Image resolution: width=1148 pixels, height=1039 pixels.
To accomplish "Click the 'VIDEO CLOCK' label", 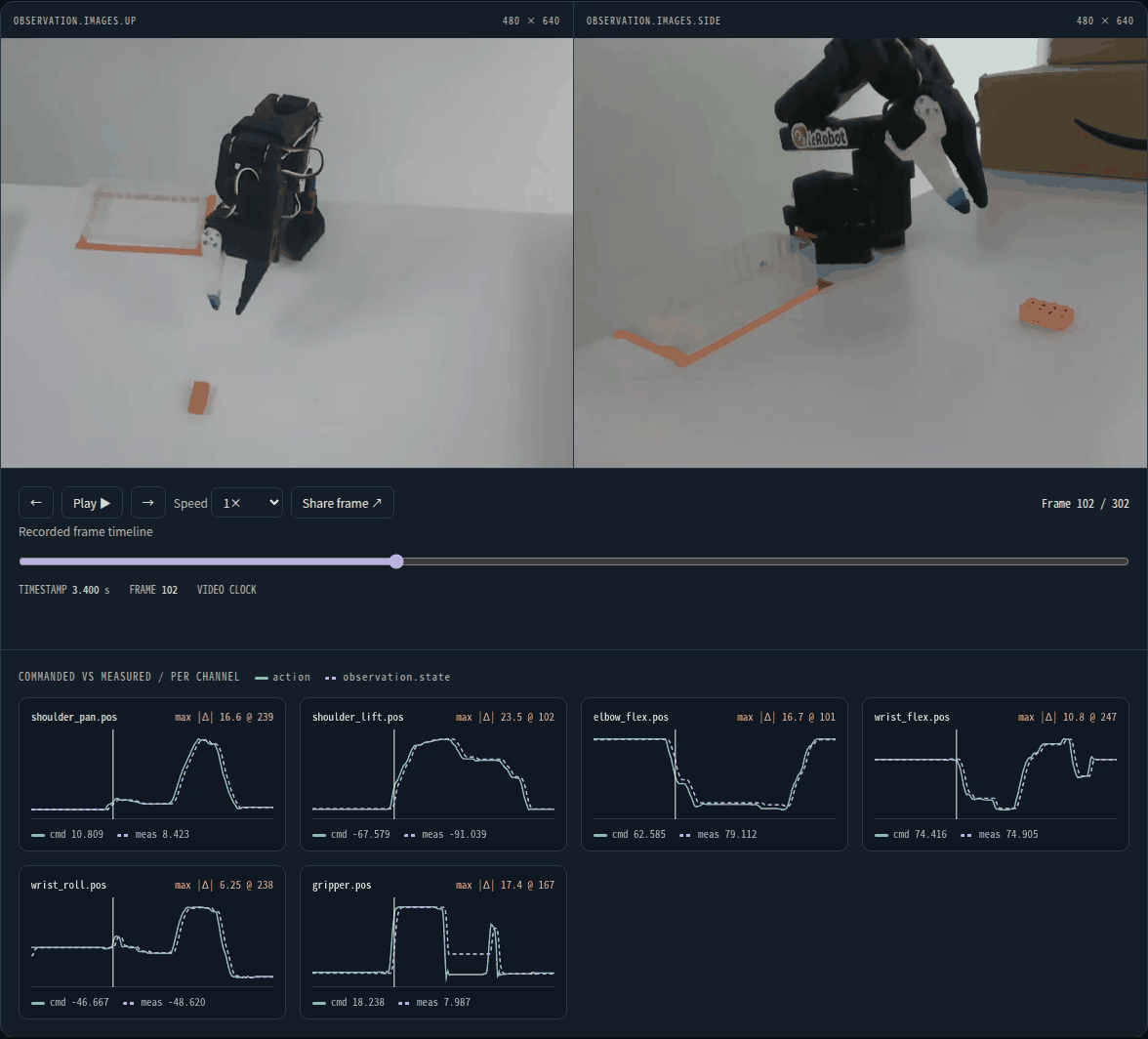I will click(x=226, y=590).
